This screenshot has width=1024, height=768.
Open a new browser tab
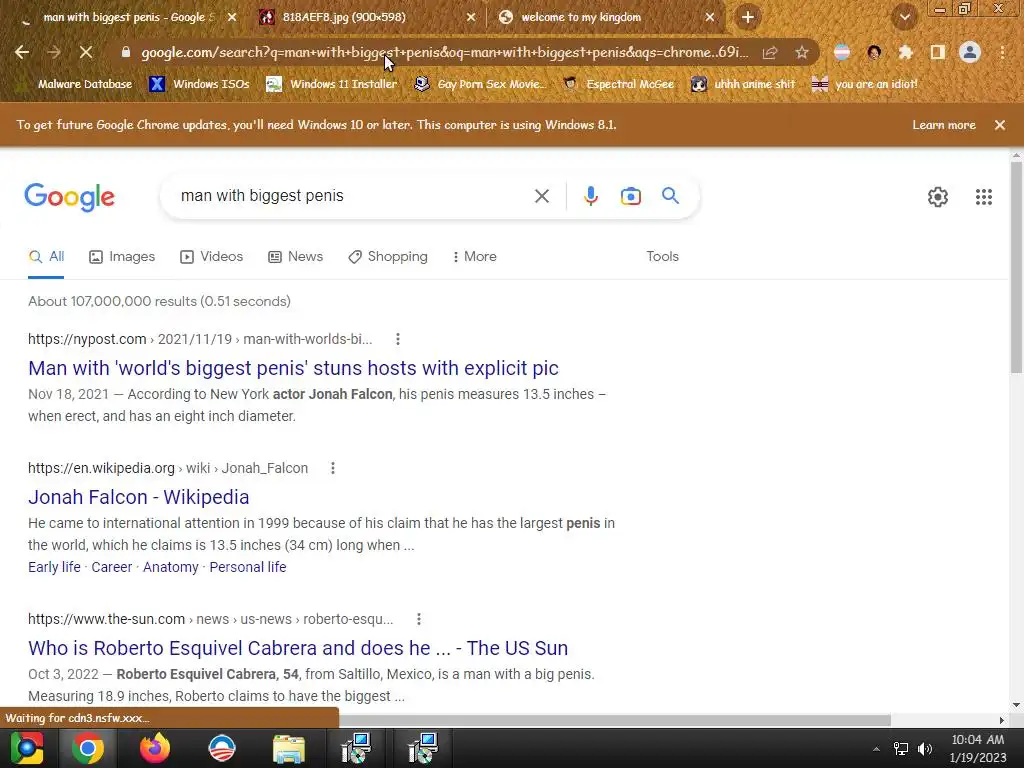tap(748, 17)
